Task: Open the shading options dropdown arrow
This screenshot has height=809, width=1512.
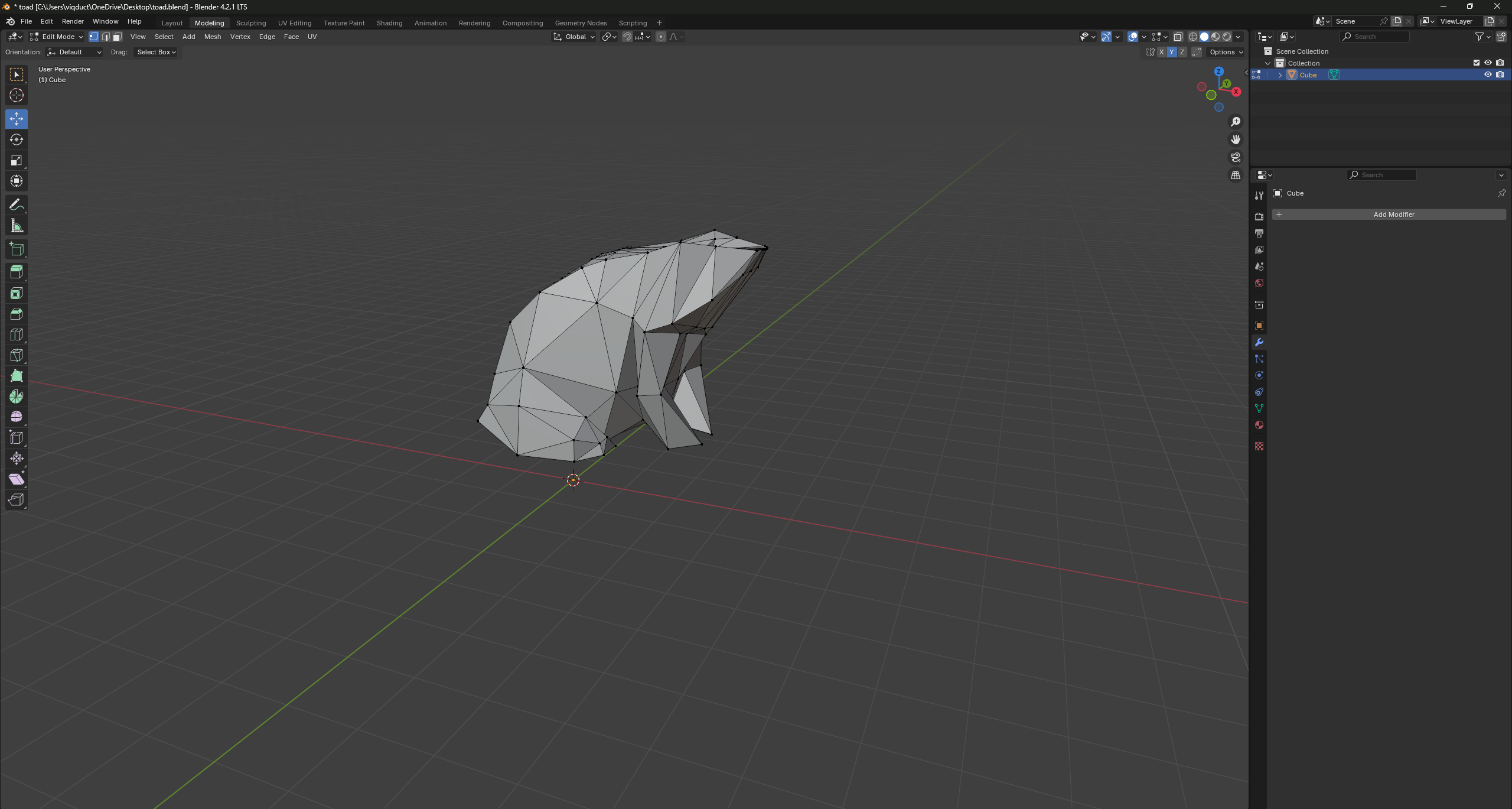Action: pyautogui.click(x=1239, y=37)
